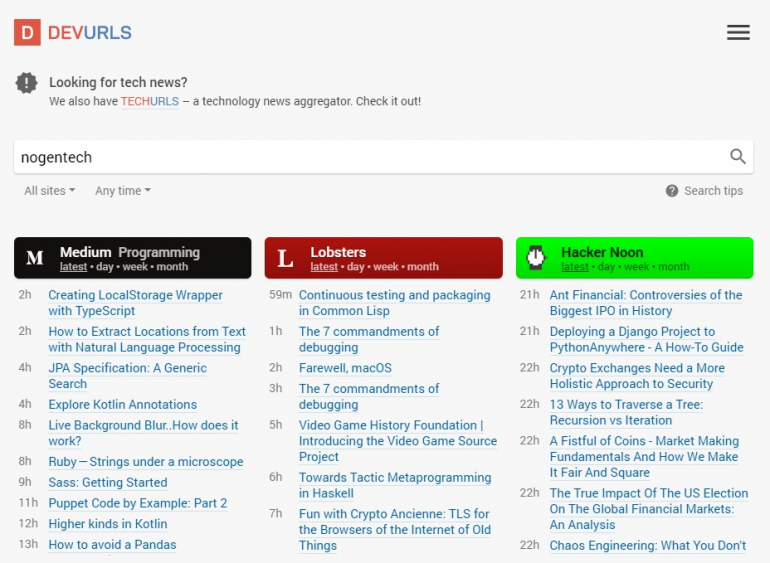Open How to avoid a Pandas

[112, 544]
